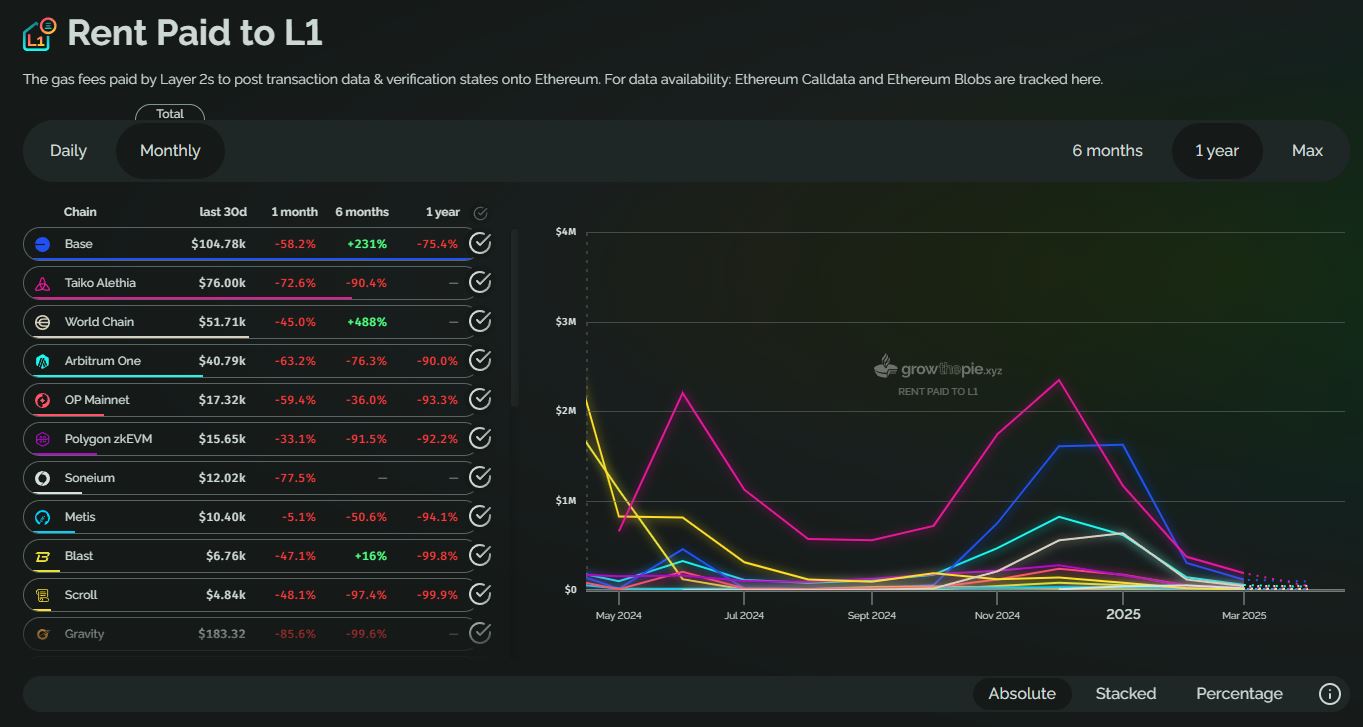Click the Metis chain icon

coord(41,516)
